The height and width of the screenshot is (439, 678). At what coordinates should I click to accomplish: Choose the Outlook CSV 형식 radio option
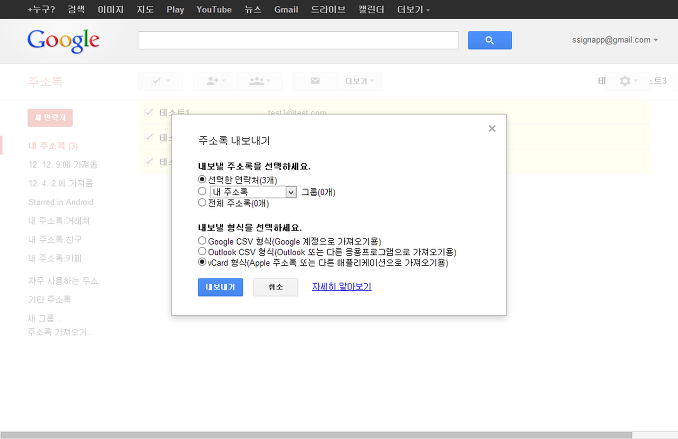(x=202, y=251)
